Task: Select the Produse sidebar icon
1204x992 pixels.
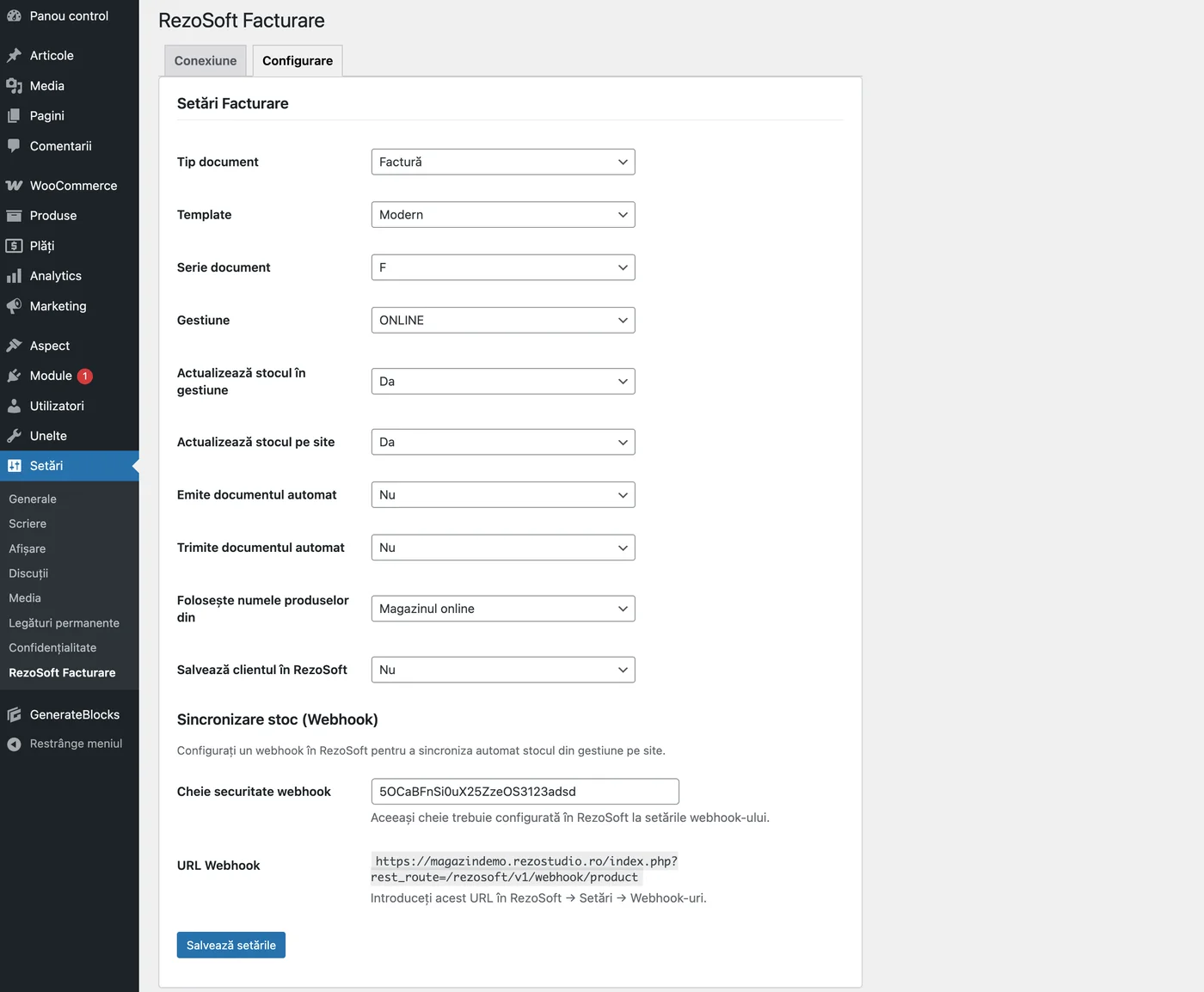Action: [15, 216]
